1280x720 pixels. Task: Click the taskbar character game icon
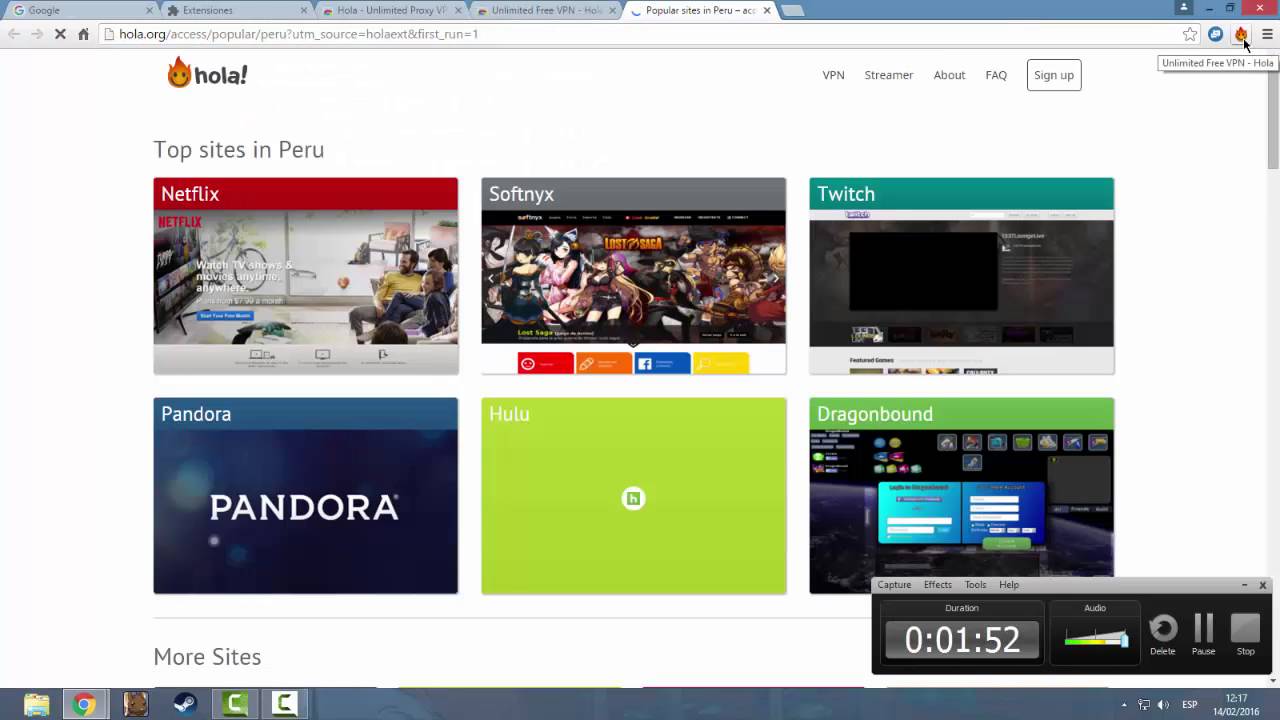[x=135, y=704]
